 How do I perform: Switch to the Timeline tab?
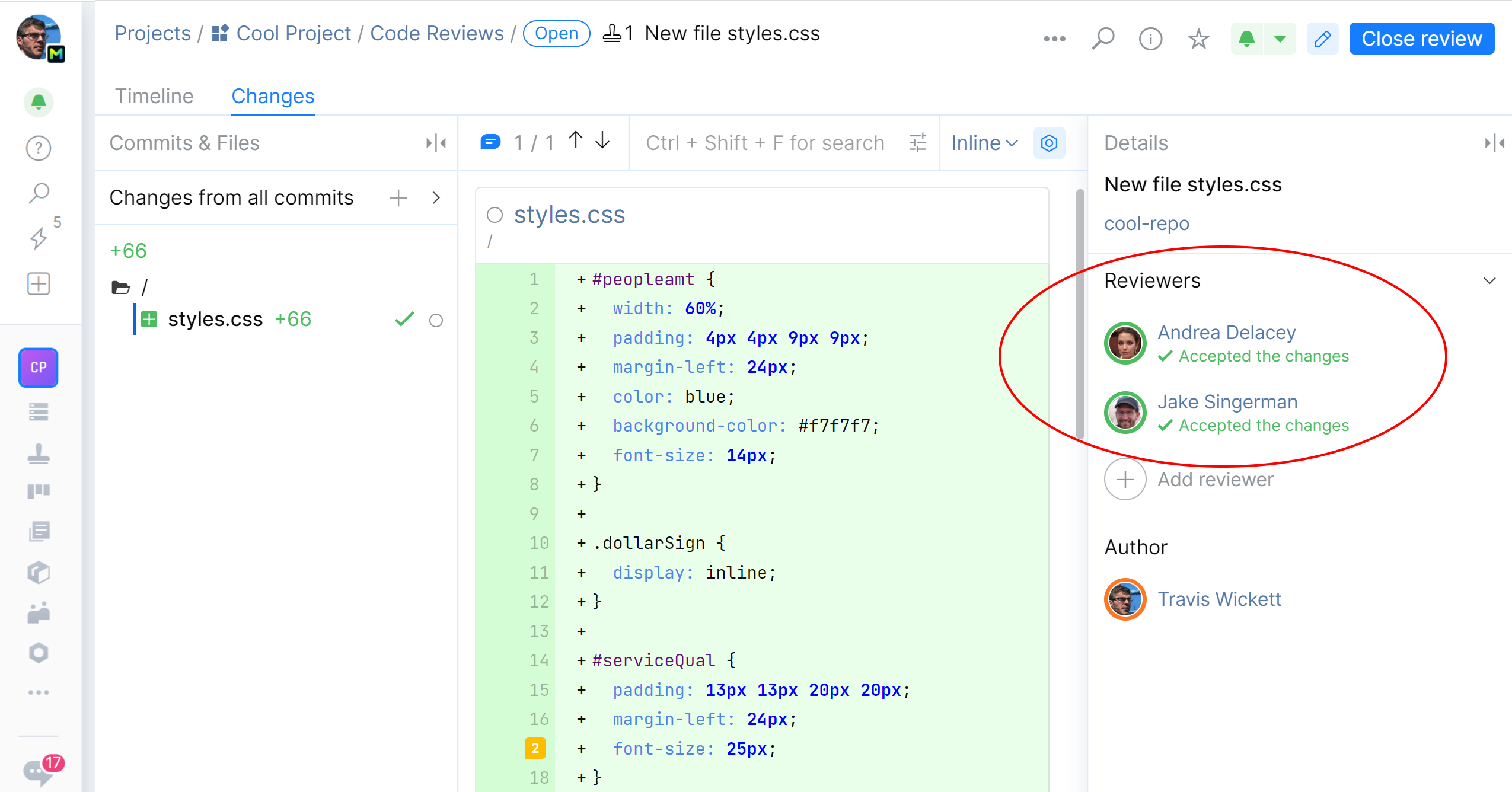click(x=154, y=96)
